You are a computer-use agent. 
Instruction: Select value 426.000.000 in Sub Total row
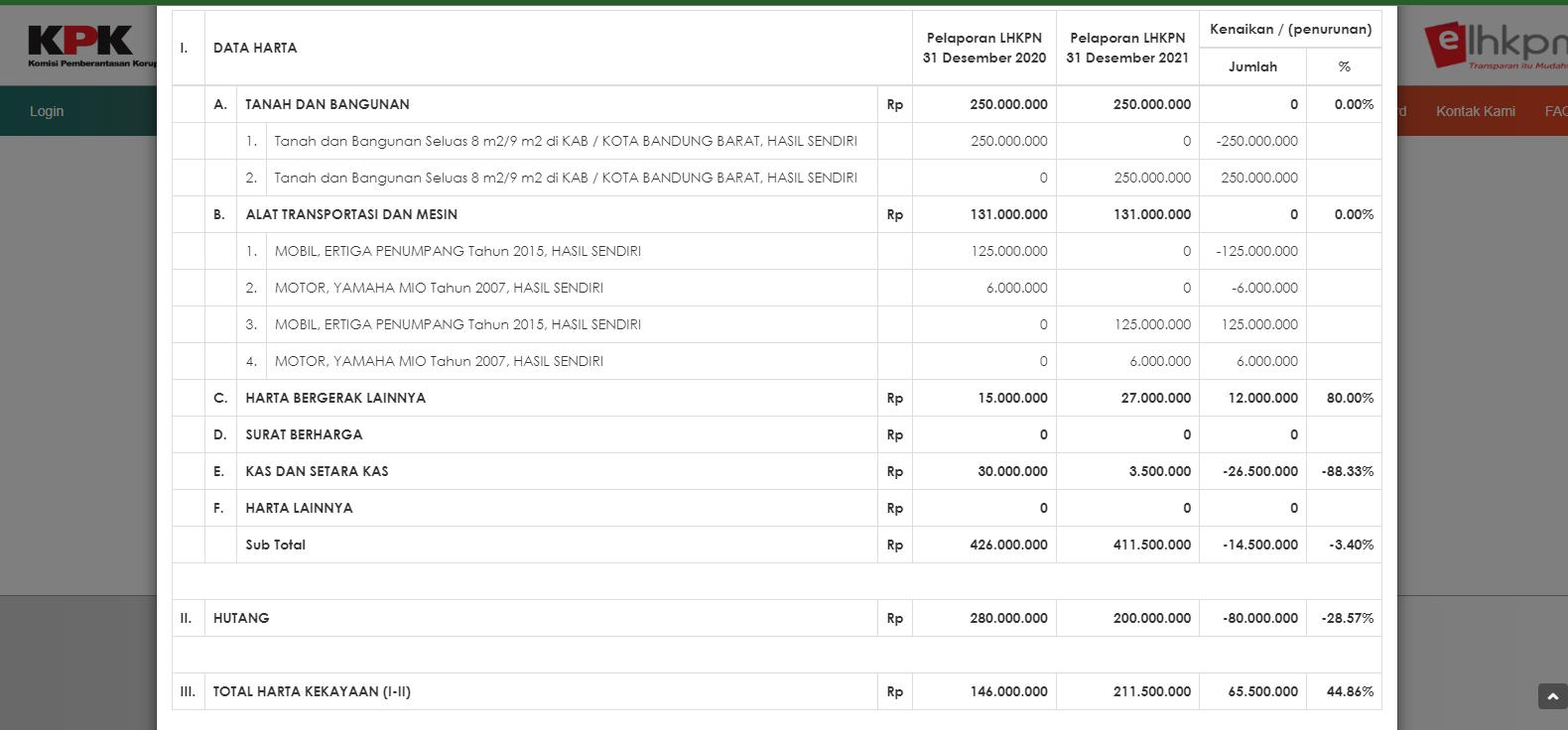coord(1008,545)
